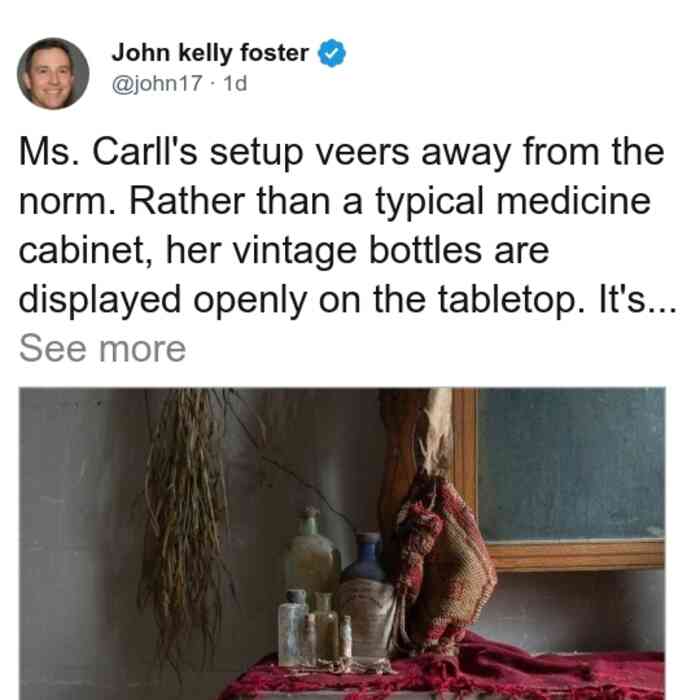Click the post text starting with Ms. Carll's
Screen dimensions: 700x700
pyautogui.click(x=347, y=225)
